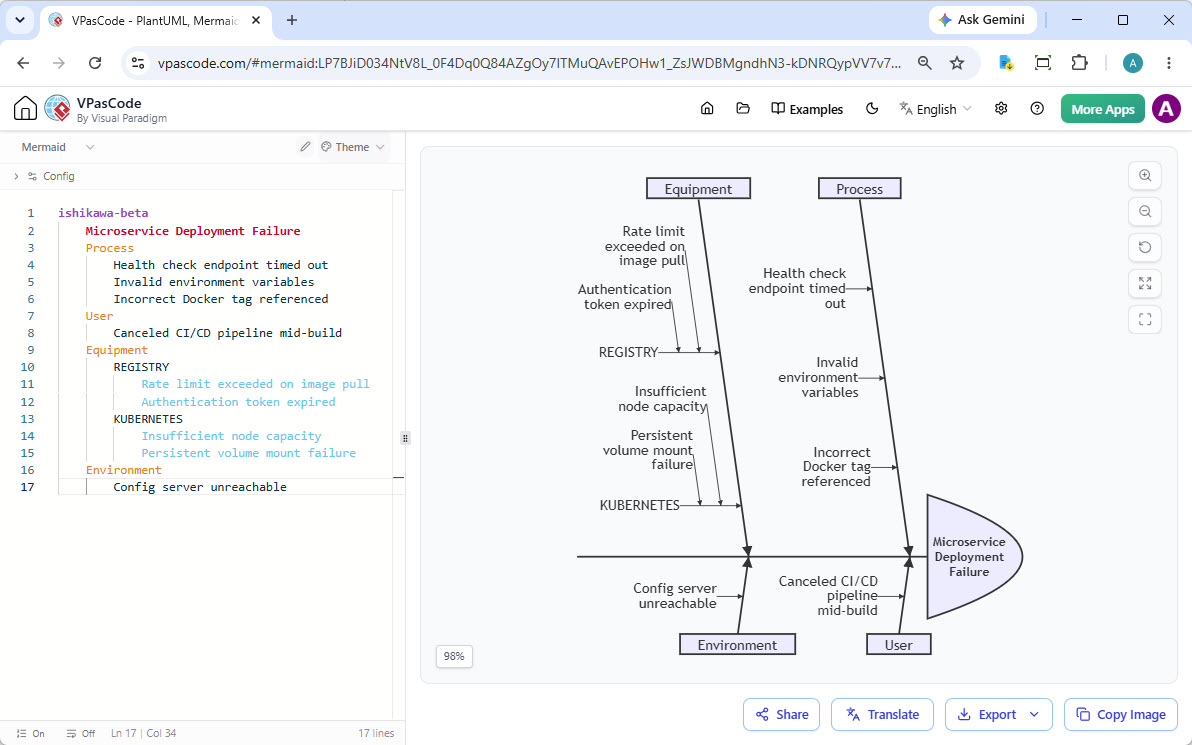
Task: Click the Translate button
Action: point(882,715)
